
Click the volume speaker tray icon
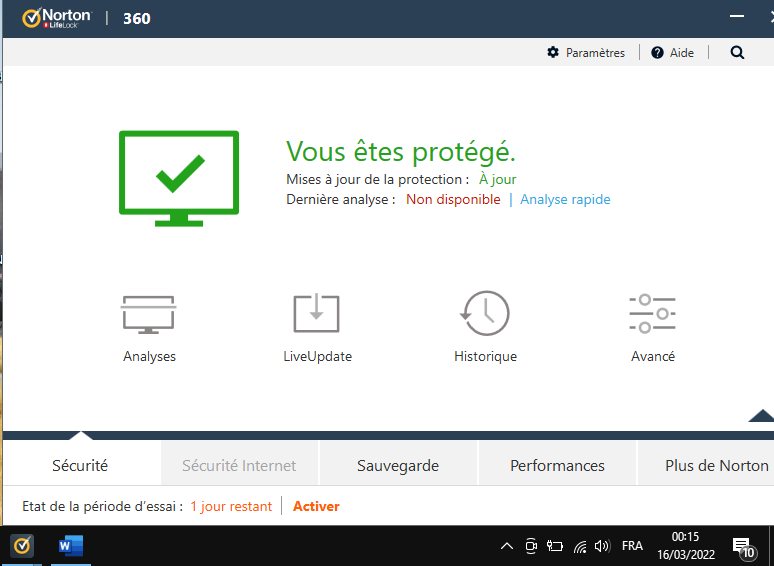602,546
